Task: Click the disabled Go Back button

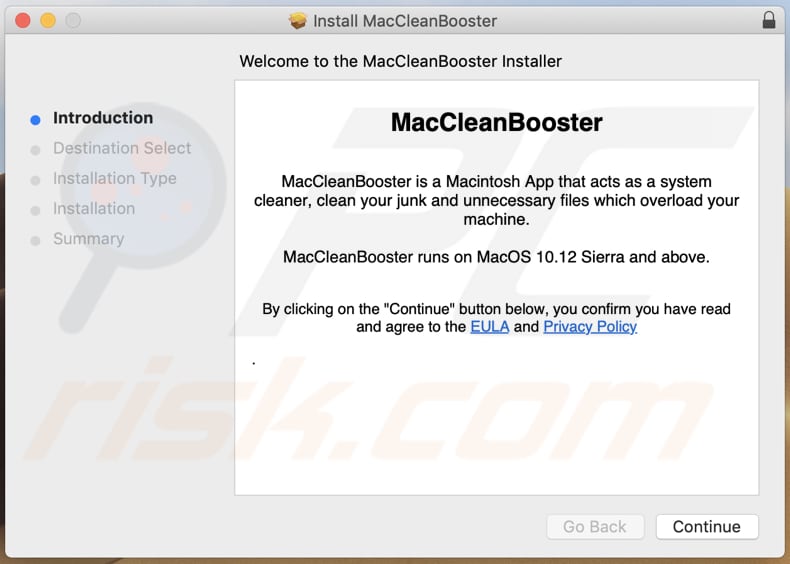Action: coord(595,527)
